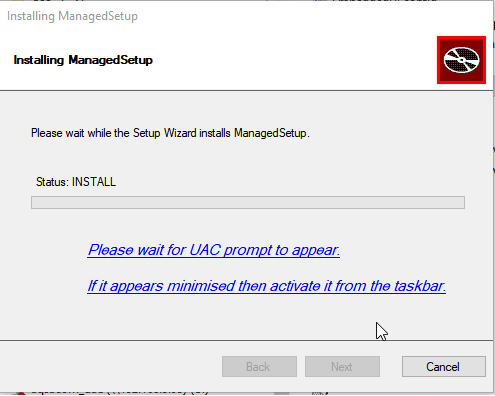Screen dimensions: 495x396
Task: Click the bold 'Installing ManagedSetup' heading
Action: (83, 60)
